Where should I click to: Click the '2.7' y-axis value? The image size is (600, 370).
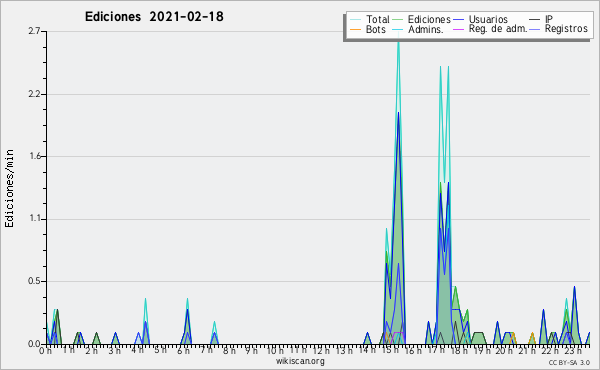(34, 31)
